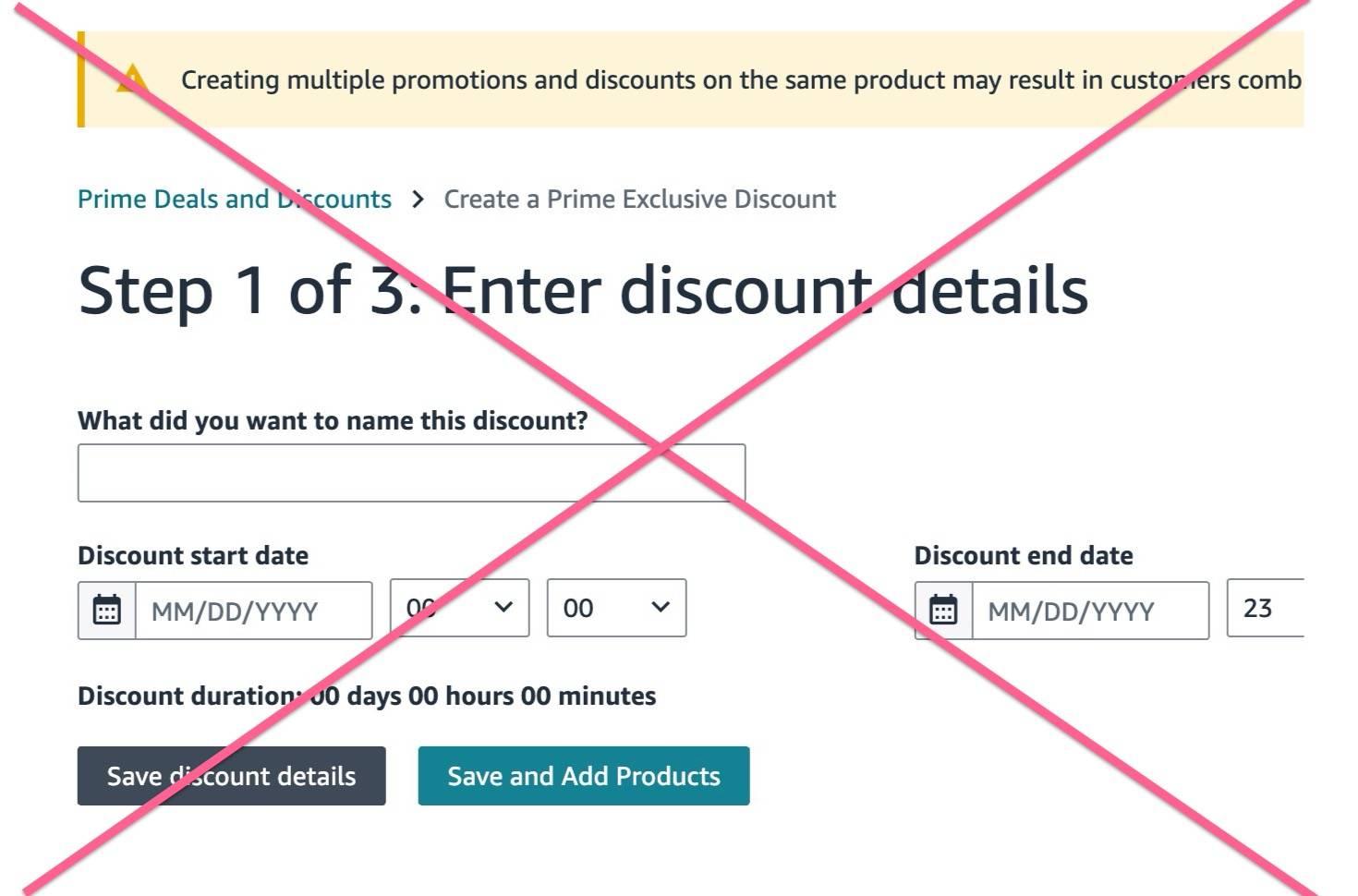1358x896 pixels.
Task: Click Create a Prime Exclusive Discount breadcrumb
Action: 639,200
